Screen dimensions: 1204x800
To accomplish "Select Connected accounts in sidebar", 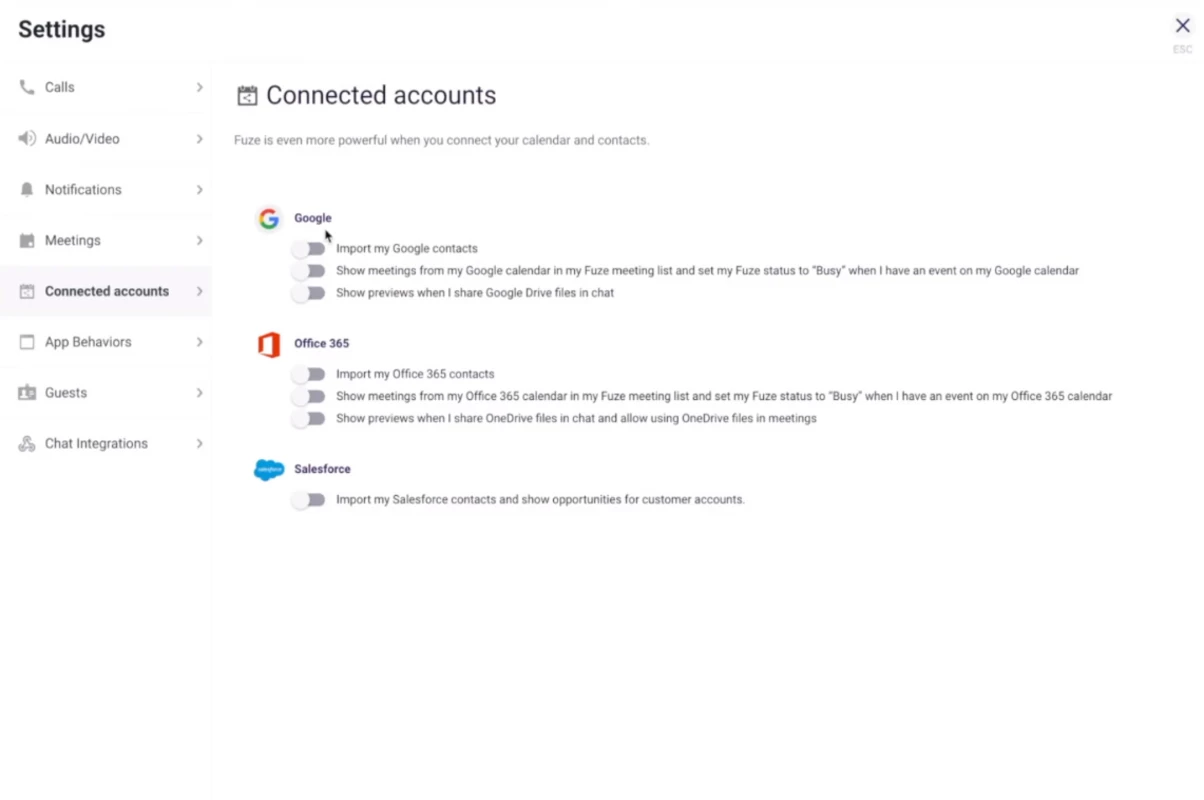I will pos(106,291).
